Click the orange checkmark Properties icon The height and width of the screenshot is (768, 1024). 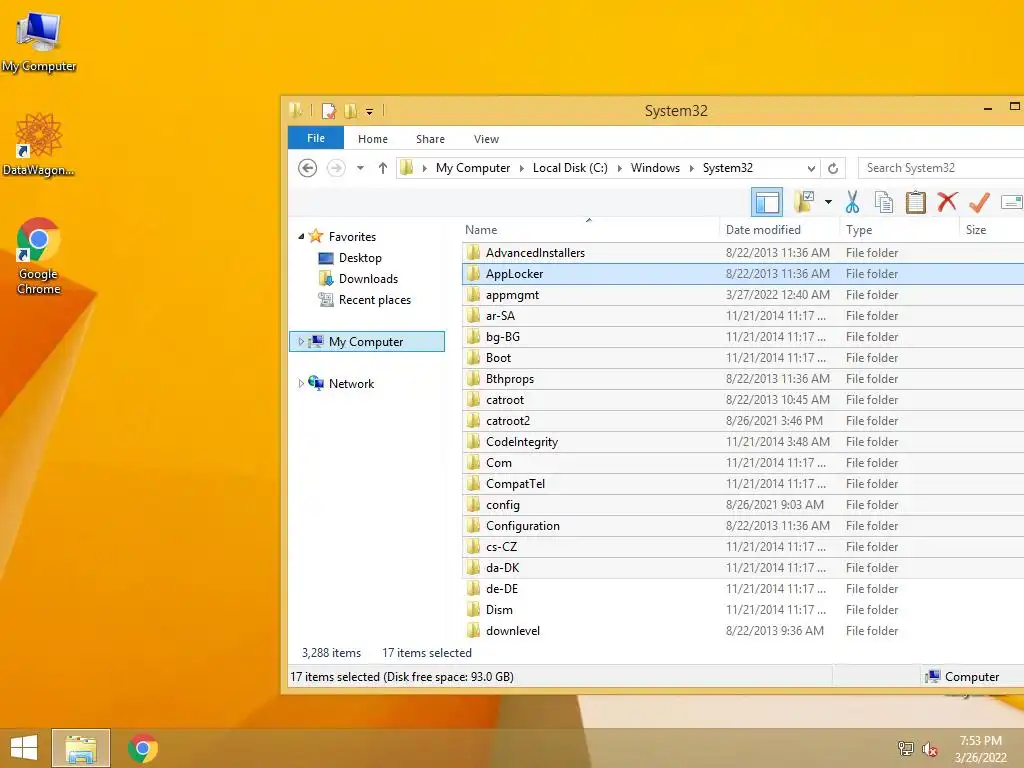(x=979, y=202)
